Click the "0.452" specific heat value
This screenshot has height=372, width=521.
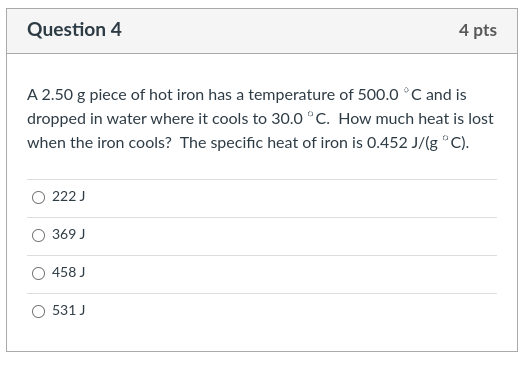tap(387, 143)
